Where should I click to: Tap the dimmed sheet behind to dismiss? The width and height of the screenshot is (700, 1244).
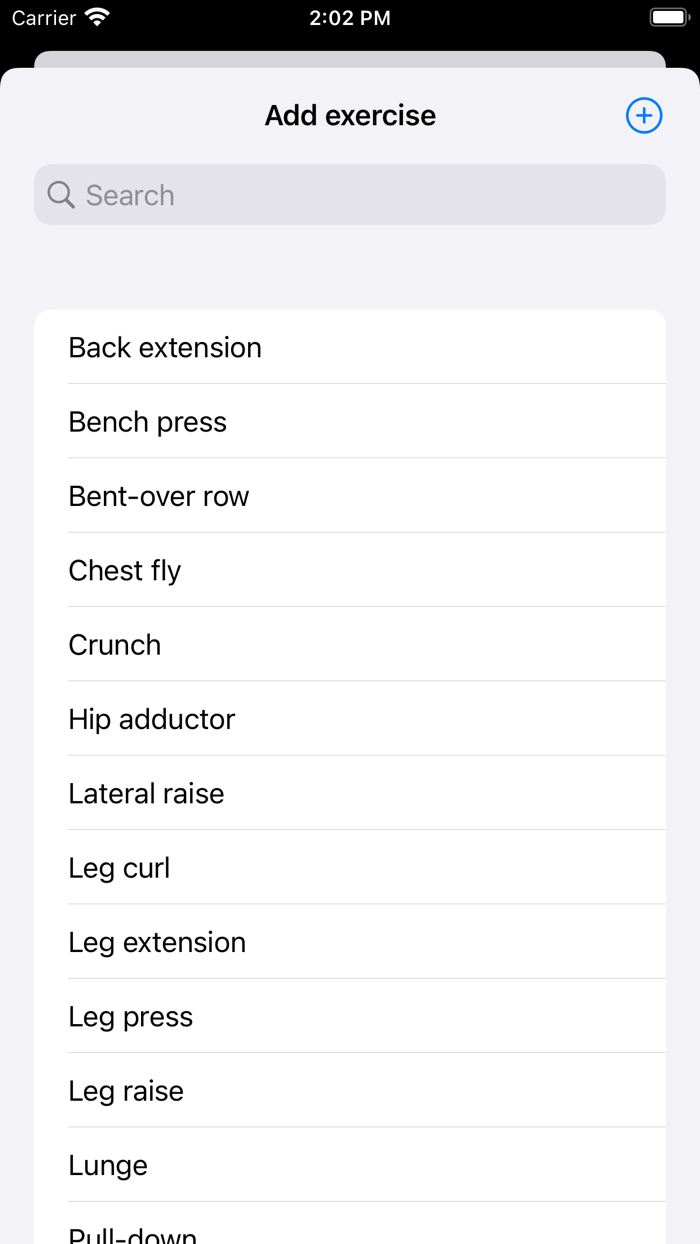pos(350,59)
